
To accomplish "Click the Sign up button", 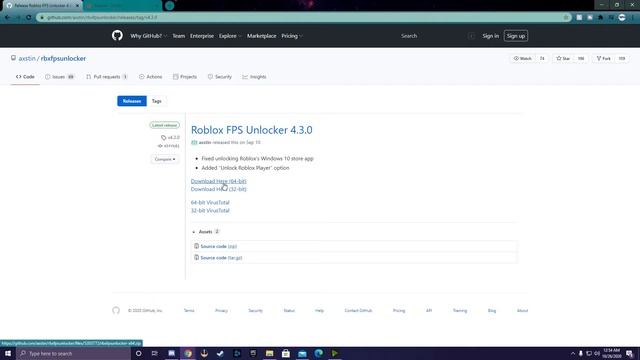I will [x=516, y=36].
